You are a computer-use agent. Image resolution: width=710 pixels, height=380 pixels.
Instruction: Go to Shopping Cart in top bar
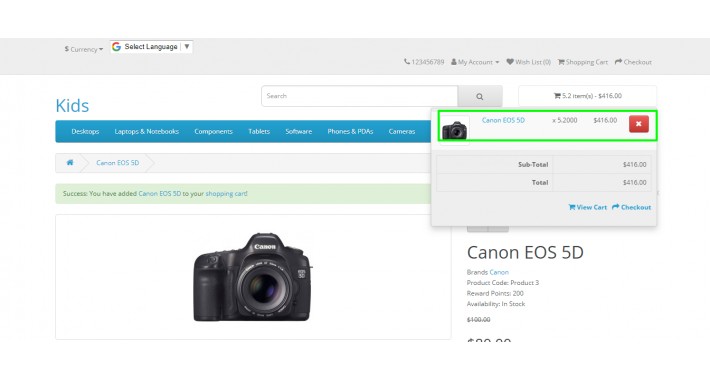pyautogui.click(x=583, y=62)
